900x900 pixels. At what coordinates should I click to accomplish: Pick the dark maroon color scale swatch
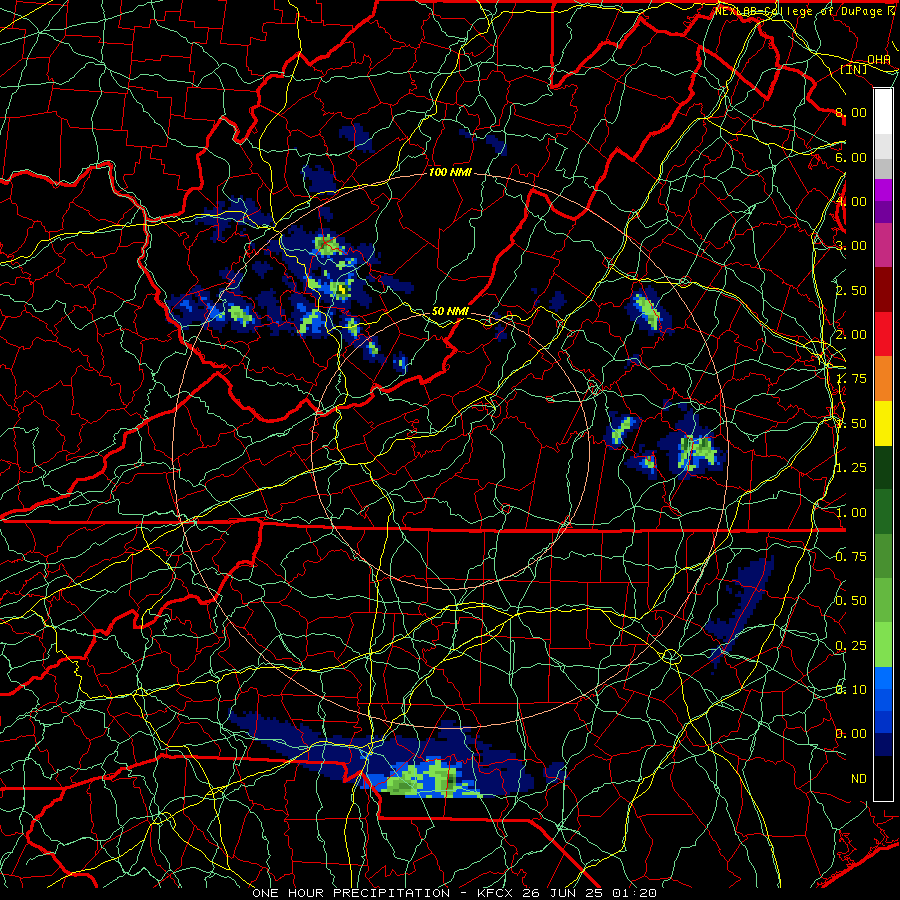point(883,289)
